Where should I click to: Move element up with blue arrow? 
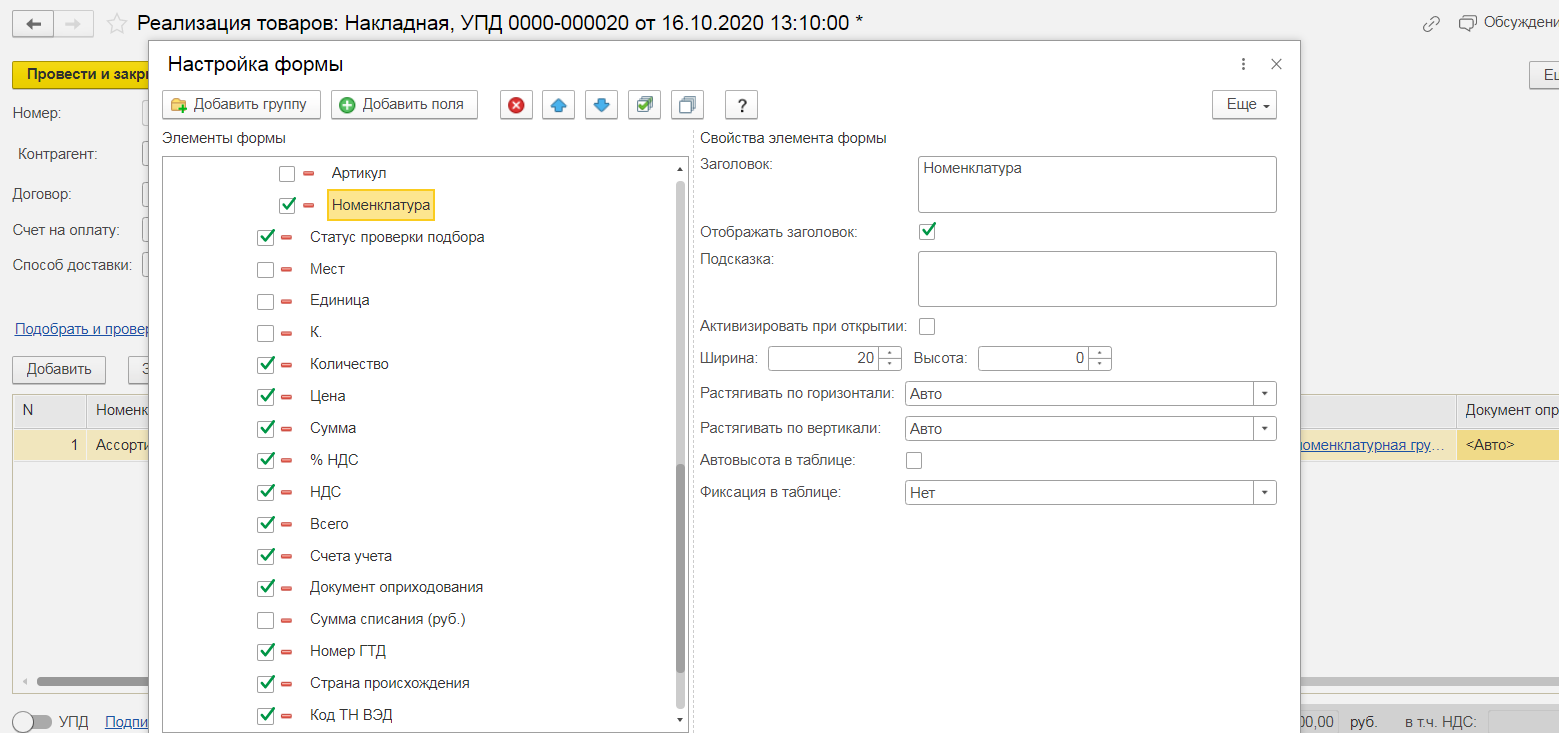pos(559,104)
